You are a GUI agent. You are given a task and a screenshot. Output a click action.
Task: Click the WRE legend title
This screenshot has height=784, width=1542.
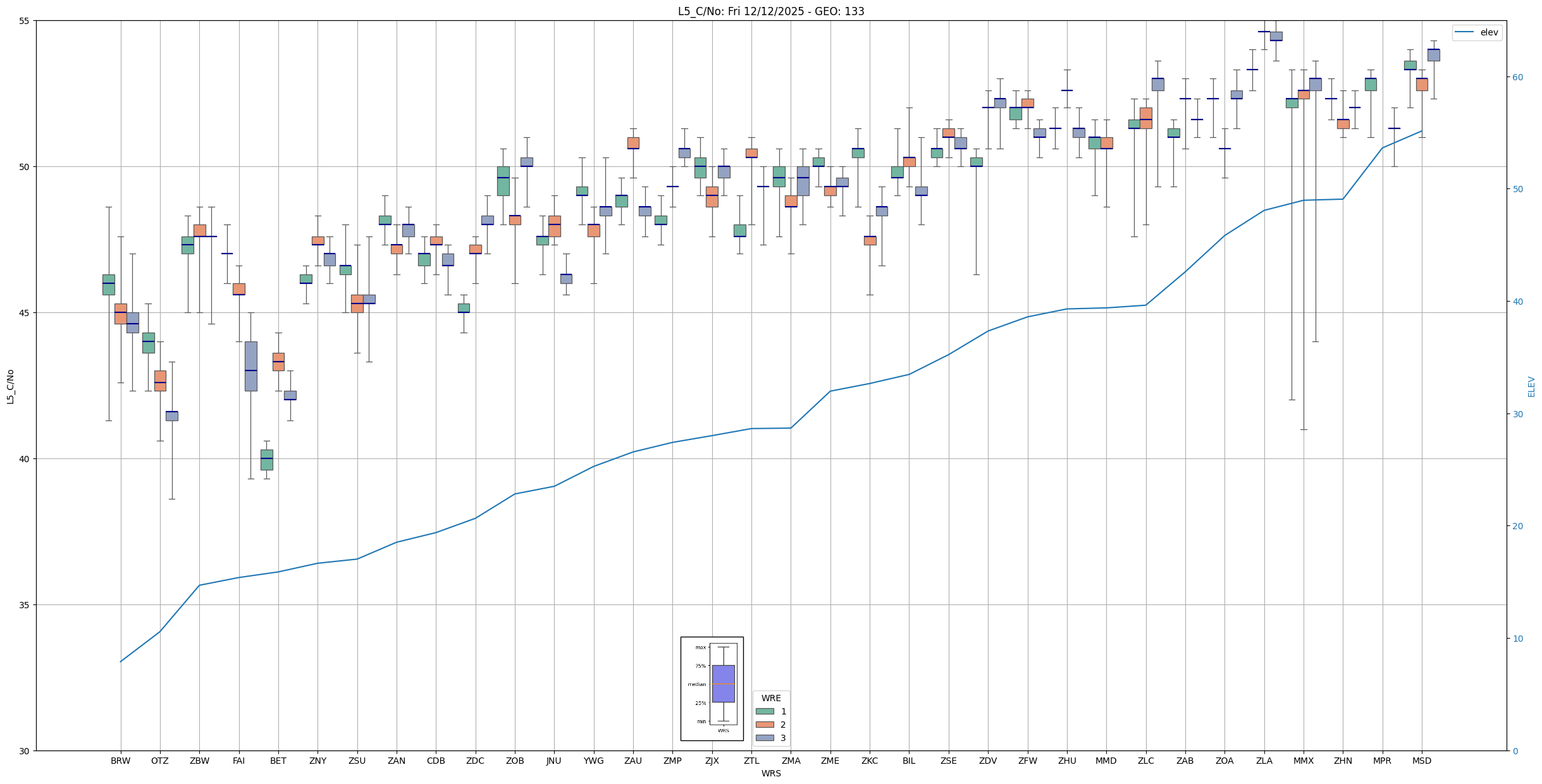[770, 698]
